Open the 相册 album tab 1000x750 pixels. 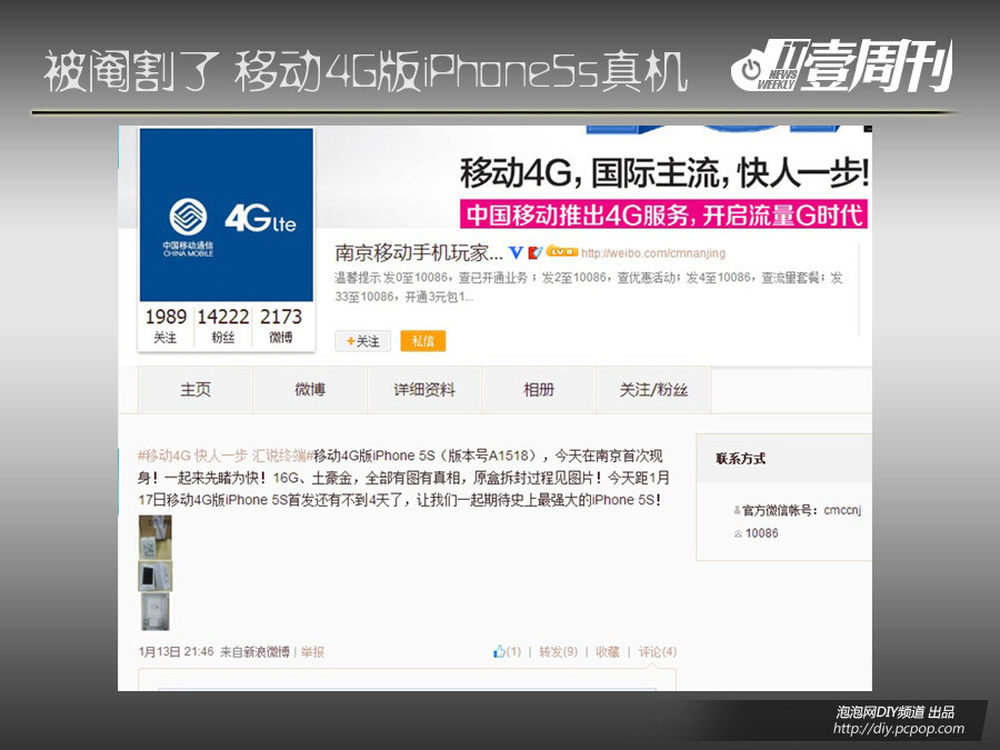[539, 390]
